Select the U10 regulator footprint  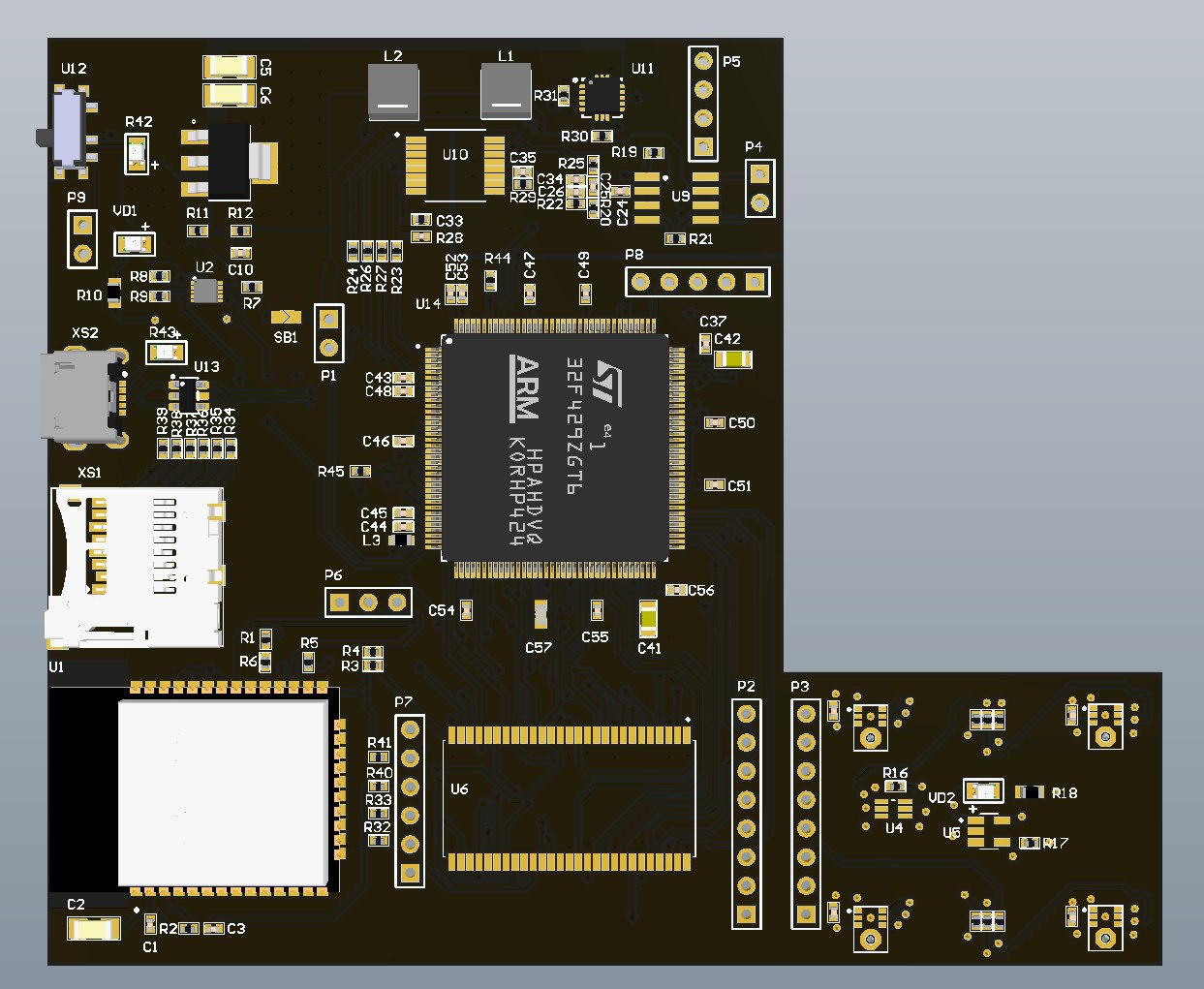[x=455, y=165]
